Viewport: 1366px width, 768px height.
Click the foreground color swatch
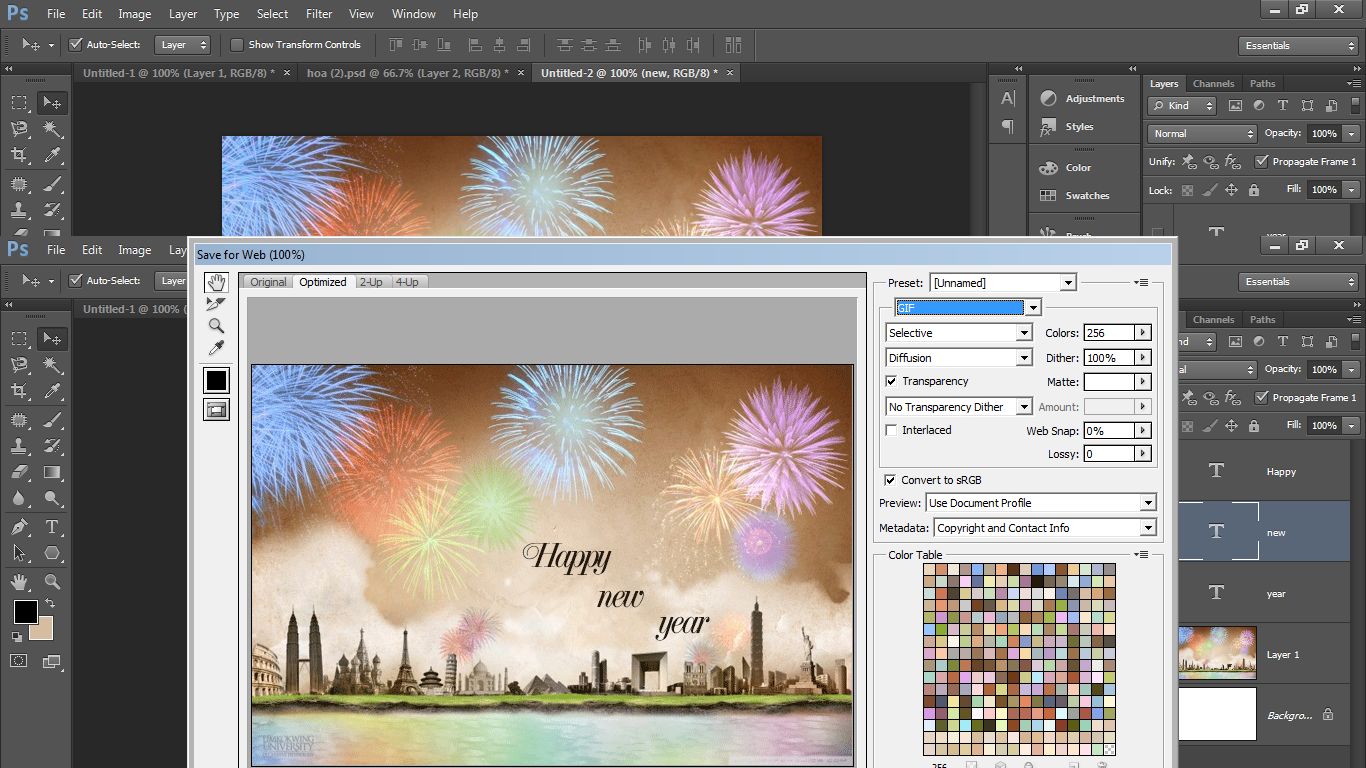point(25,612)
